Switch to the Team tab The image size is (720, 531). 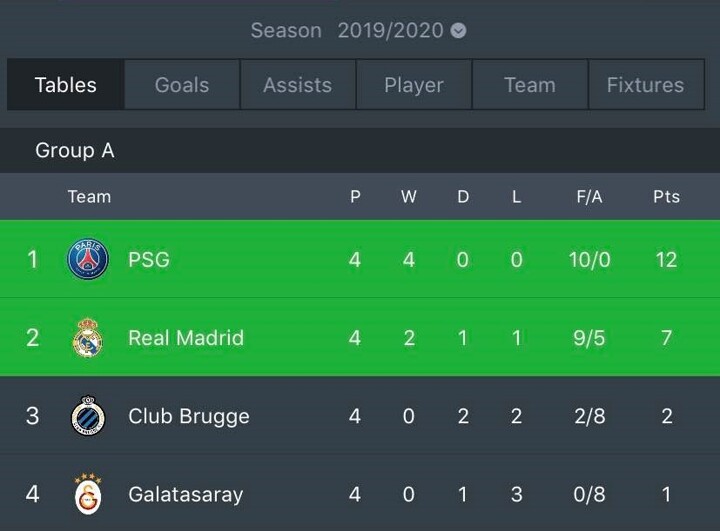(529, 85)
